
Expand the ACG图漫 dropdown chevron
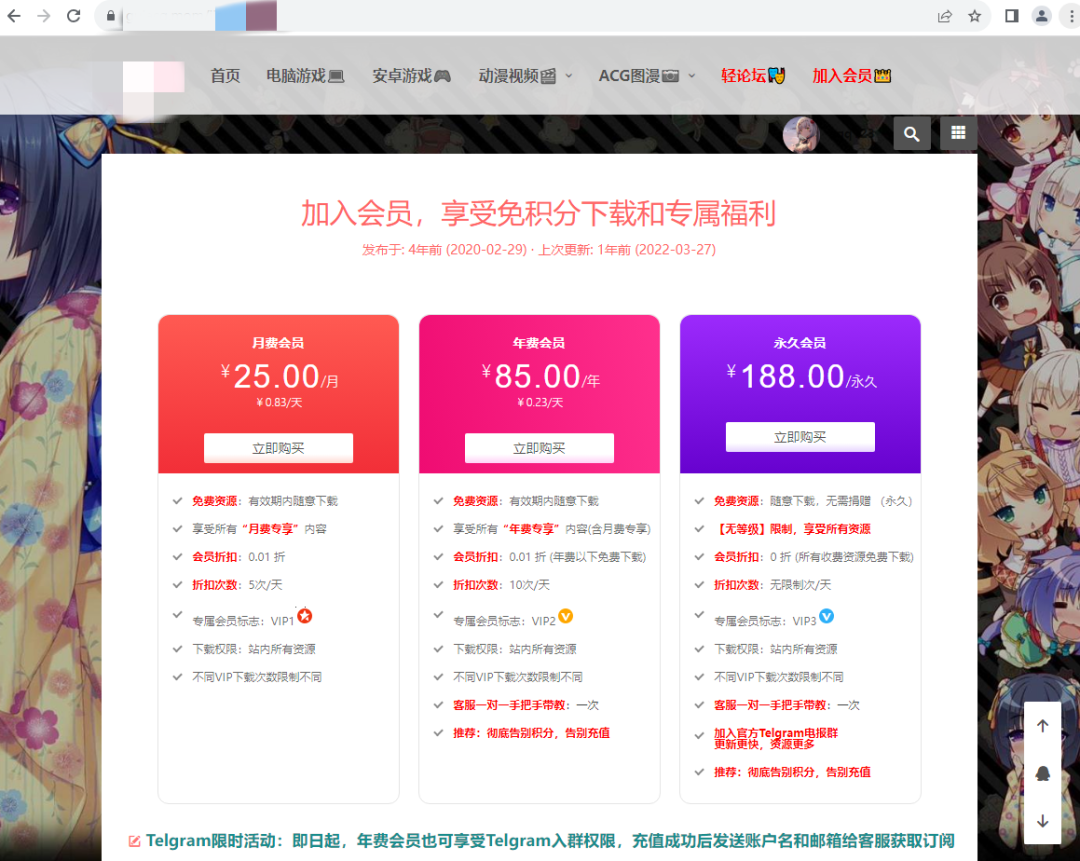click(x=692, y=76)
